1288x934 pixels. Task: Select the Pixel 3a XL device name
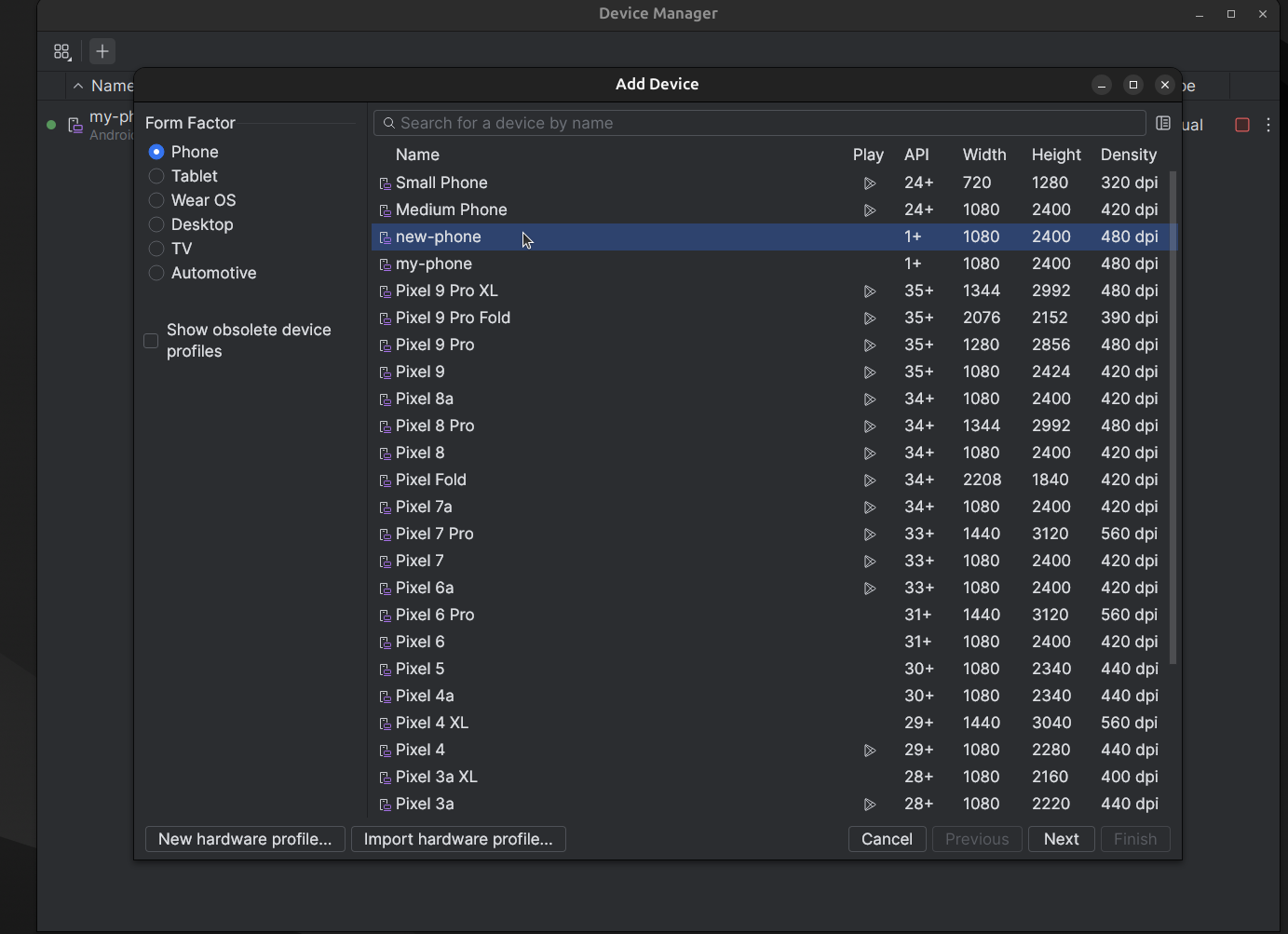pyautogui.click(x=437, y=777)
